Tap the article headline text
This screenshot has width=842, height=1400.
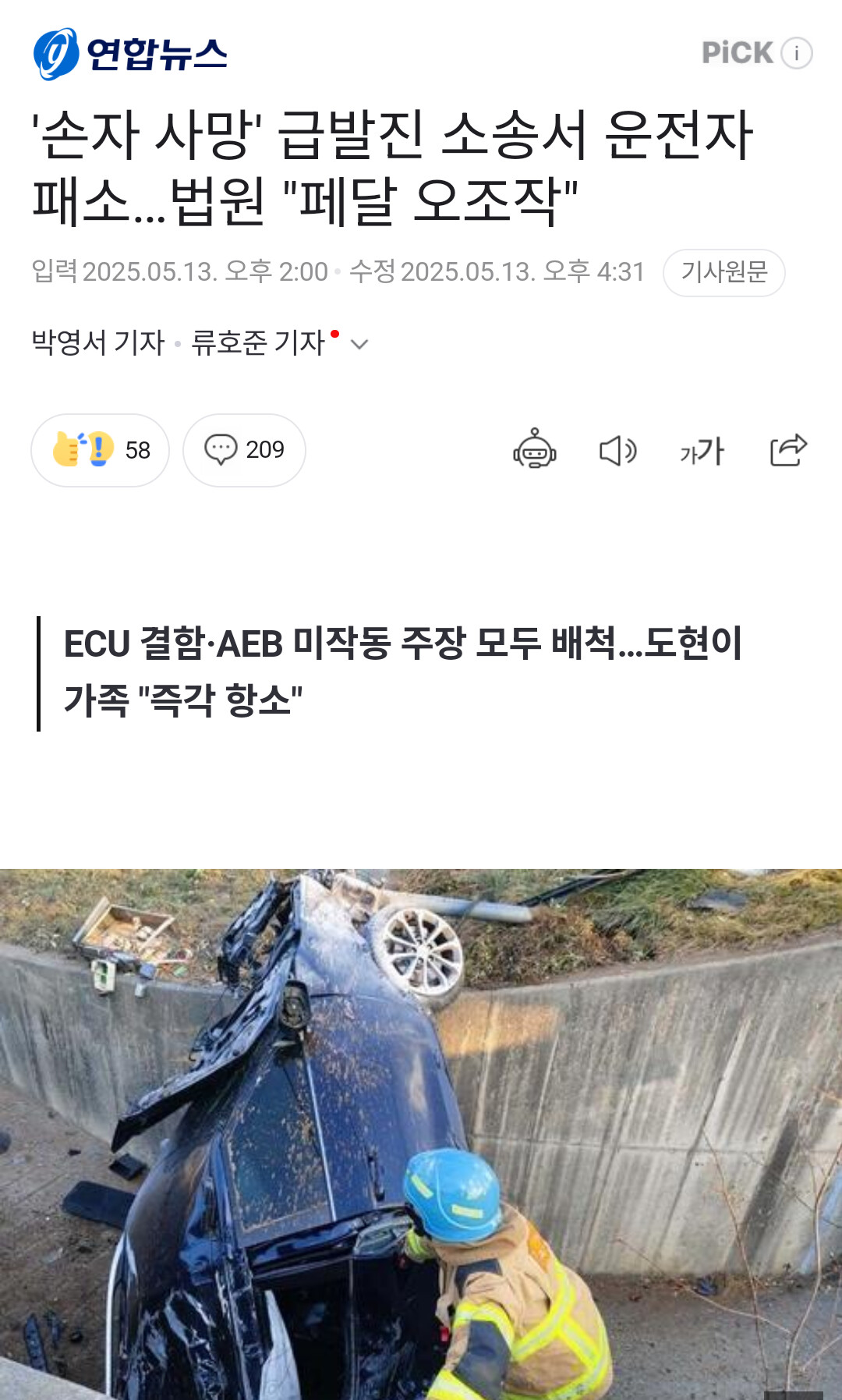[393, 168]
